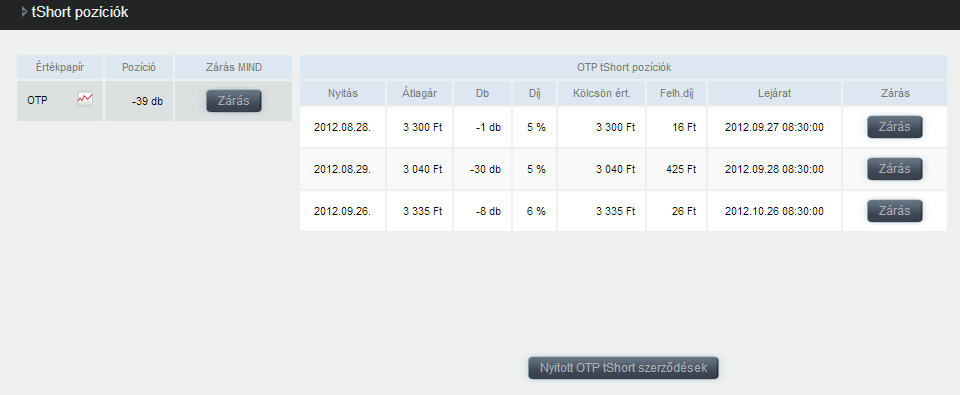Click the tShort pozíciók title text
Screen dimensions: 960x395
(80, 12)
